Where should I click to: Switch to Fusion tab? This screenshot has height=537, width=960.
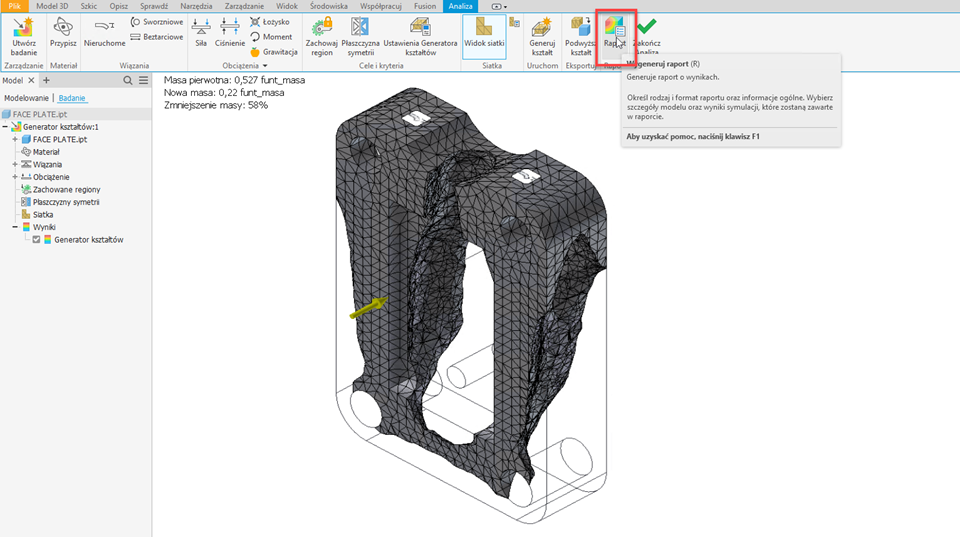pyautogui.click(x=425, y=6)
